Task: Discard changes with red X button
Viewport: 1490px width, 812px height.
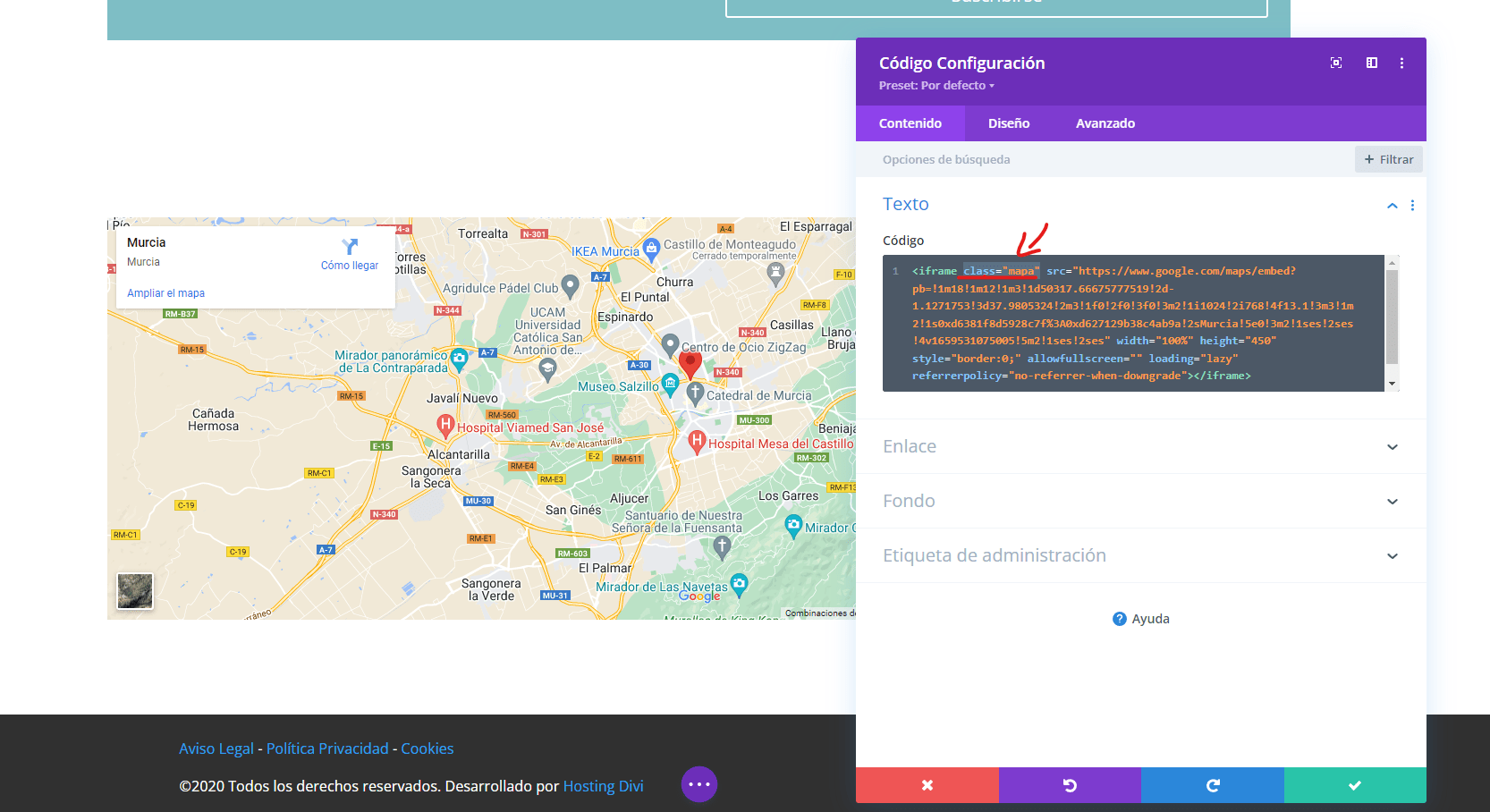Action: [x=927, y=785]
